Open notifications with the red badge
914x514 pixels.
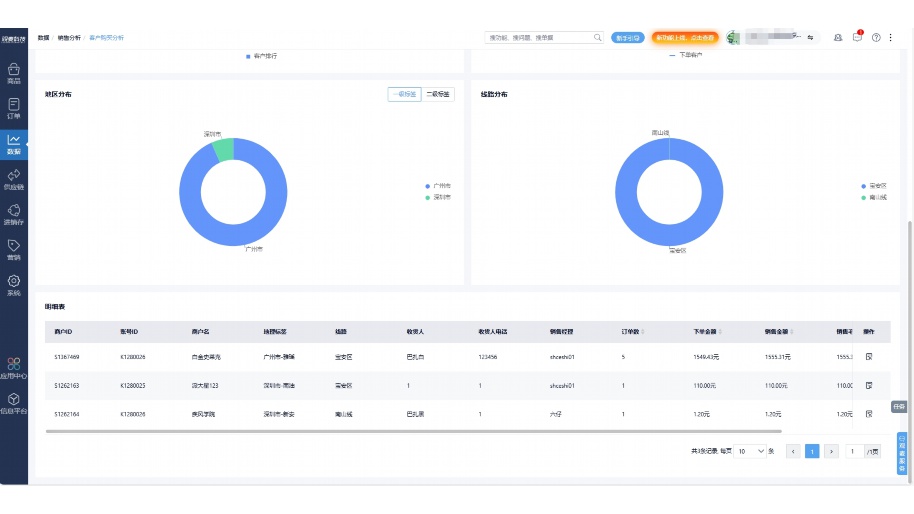click(857, 37)
